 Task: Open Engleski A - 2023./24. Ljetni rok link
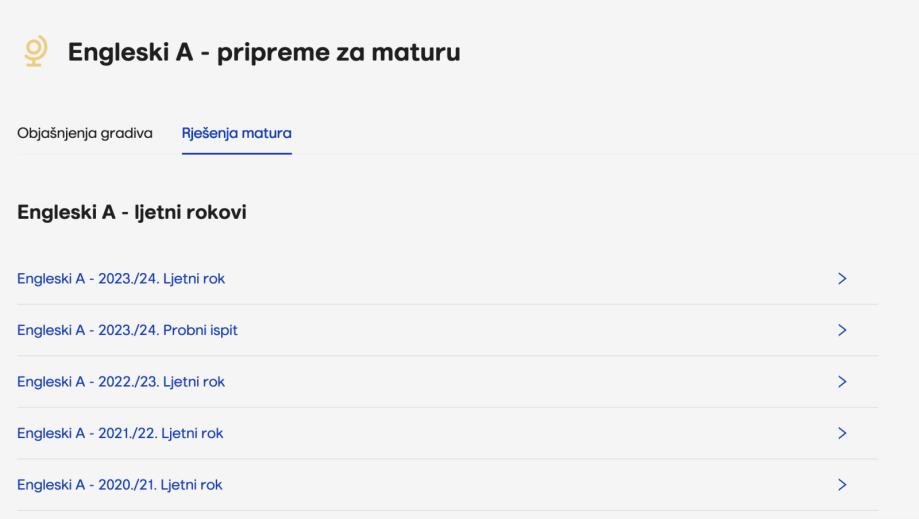pyautogui.click(x=121, y=278)
